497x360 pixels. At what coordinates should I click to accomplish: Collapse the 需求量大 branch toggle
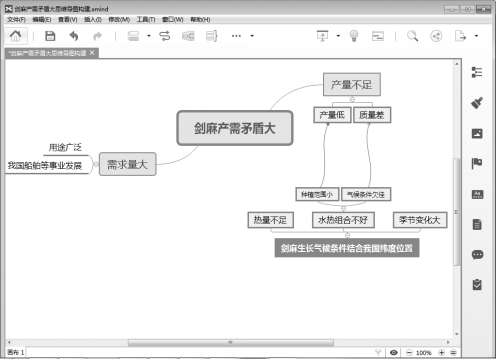(96, 164)
